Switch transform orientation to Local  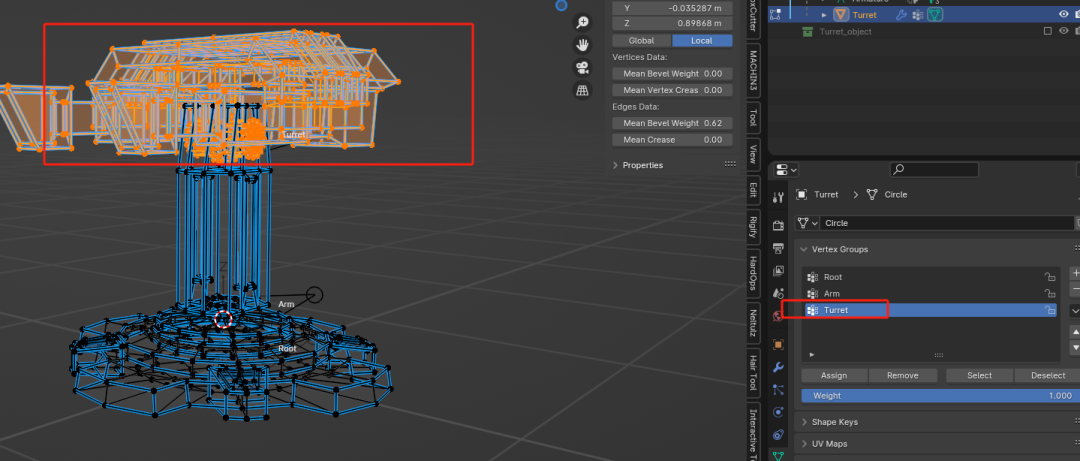[x=702, y=41]
